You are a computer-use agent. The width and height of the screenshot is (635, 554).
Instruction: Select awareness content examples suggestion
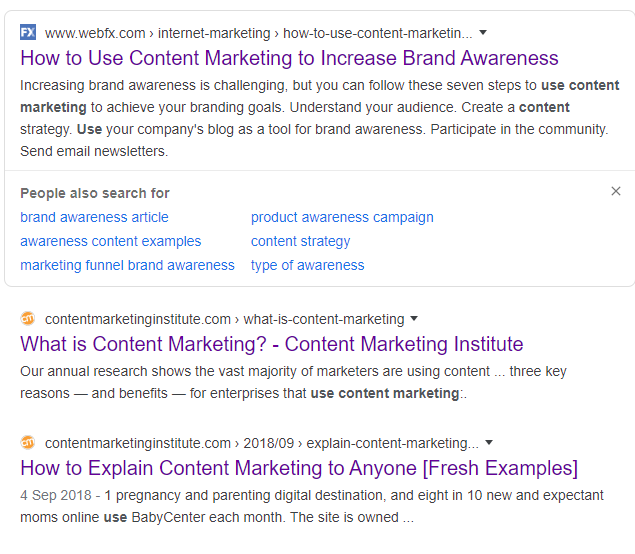[x=110, y=241]
